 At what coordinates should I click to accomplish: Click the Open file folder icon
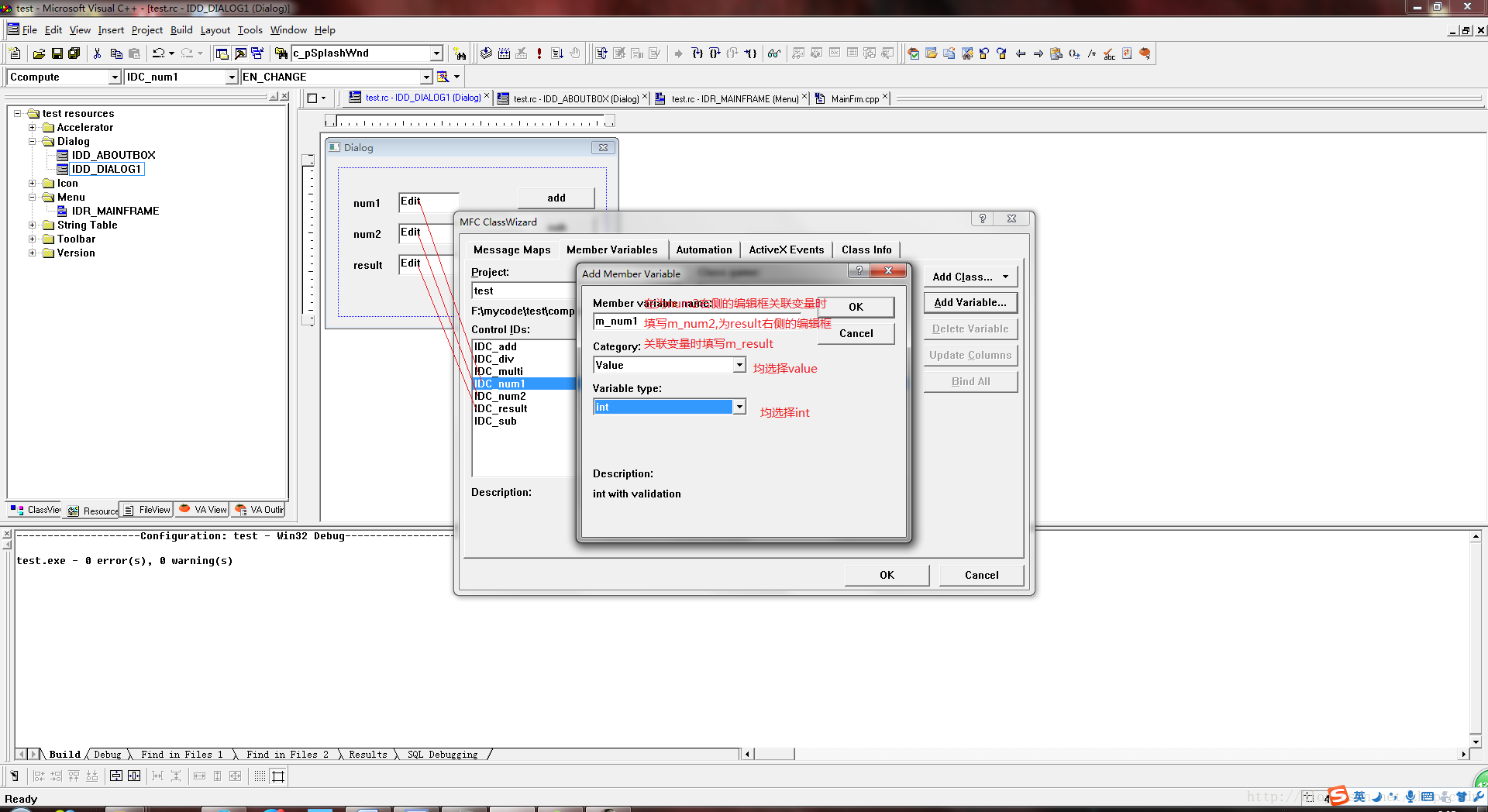click(x=39, y=53)
